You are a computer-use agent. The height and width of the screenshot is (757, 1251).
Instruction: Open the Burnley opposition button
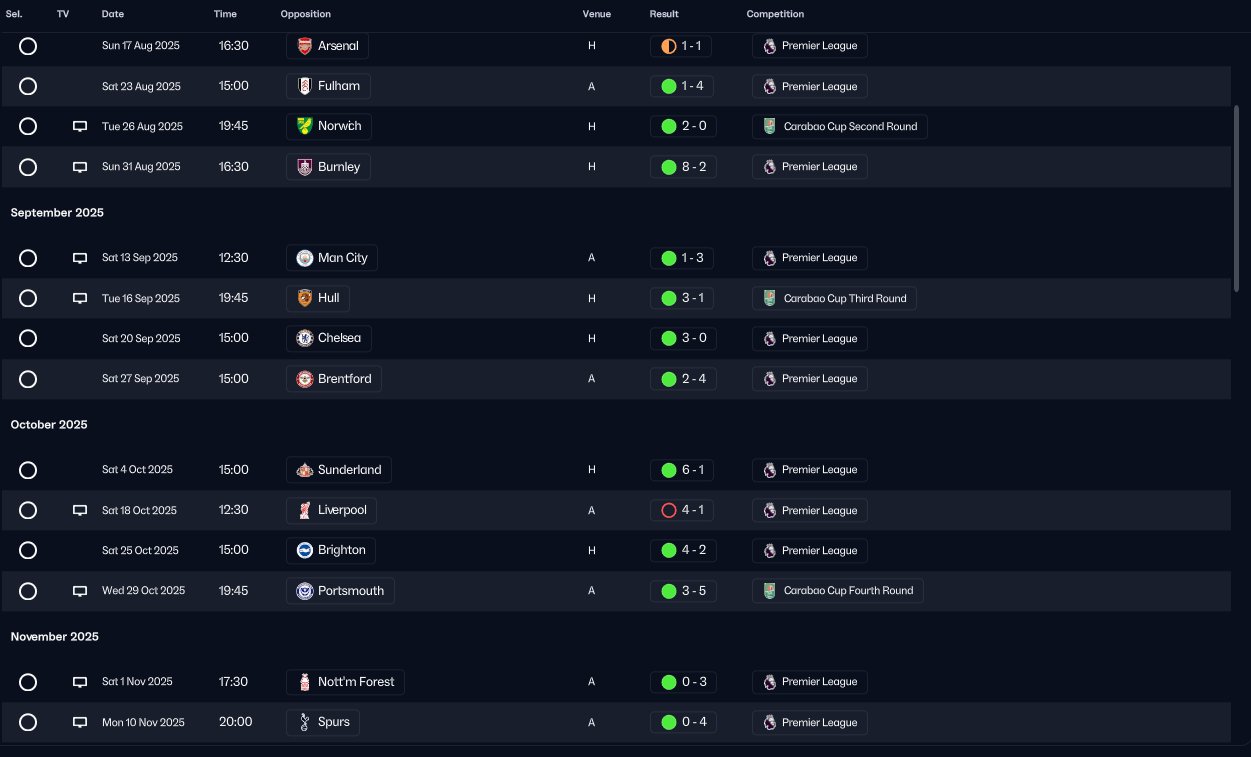pos(328,167)
